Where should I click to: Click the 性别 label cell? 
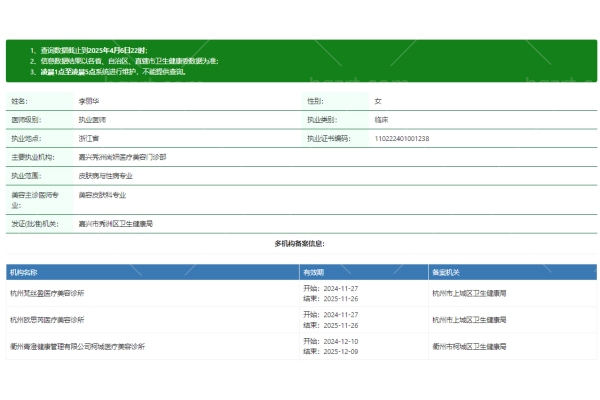click(336, 101)
